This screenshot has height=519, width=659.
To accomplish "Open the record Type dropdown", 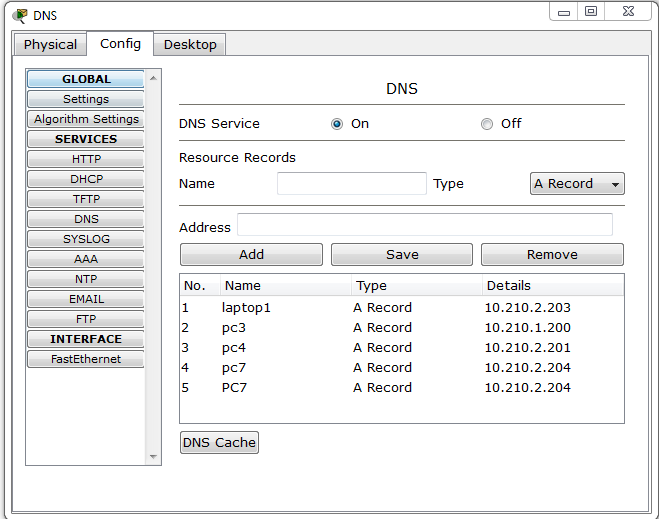I will (x=577, y=184).
